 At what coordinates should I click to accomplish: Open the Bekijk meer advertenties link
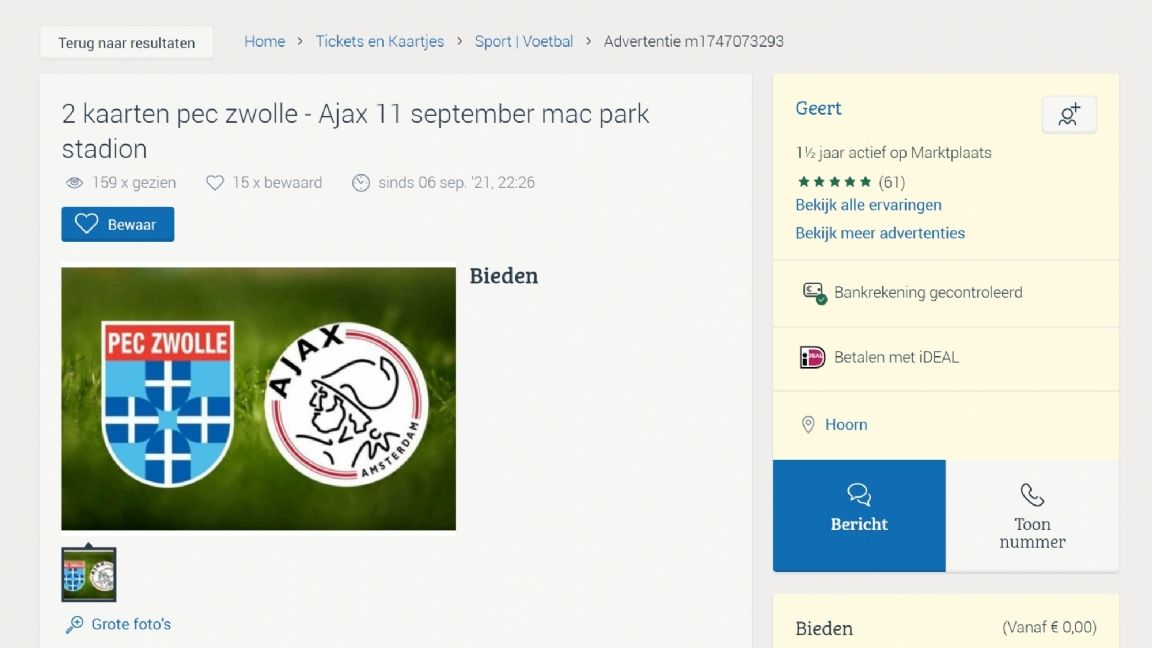click(x=880, y=233)
